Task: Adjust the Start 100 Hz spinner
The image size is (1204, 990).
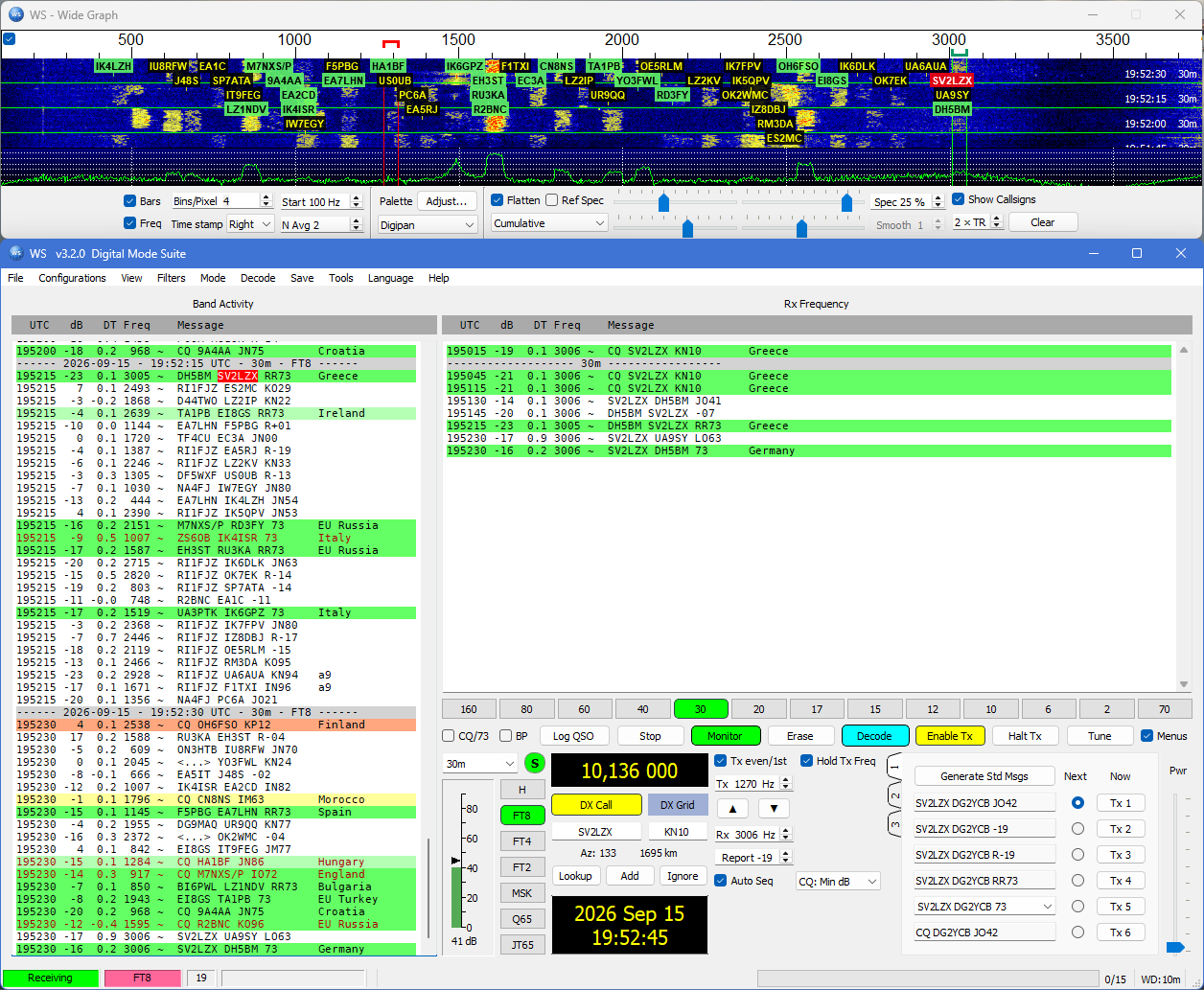Action: pos(321,201)
